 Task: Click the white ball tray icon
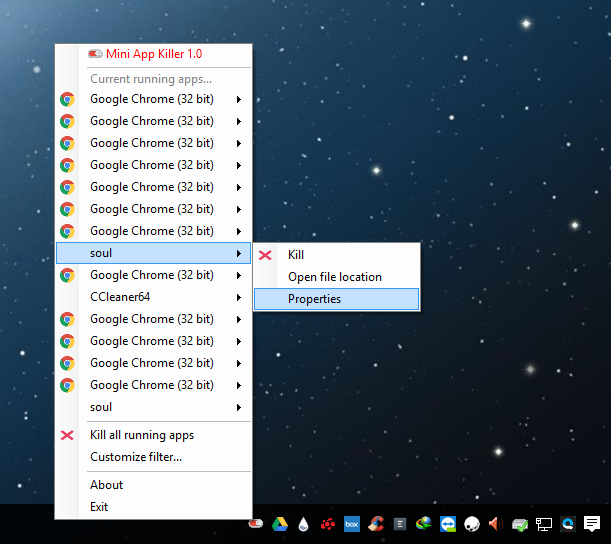[x=472, y=524]
